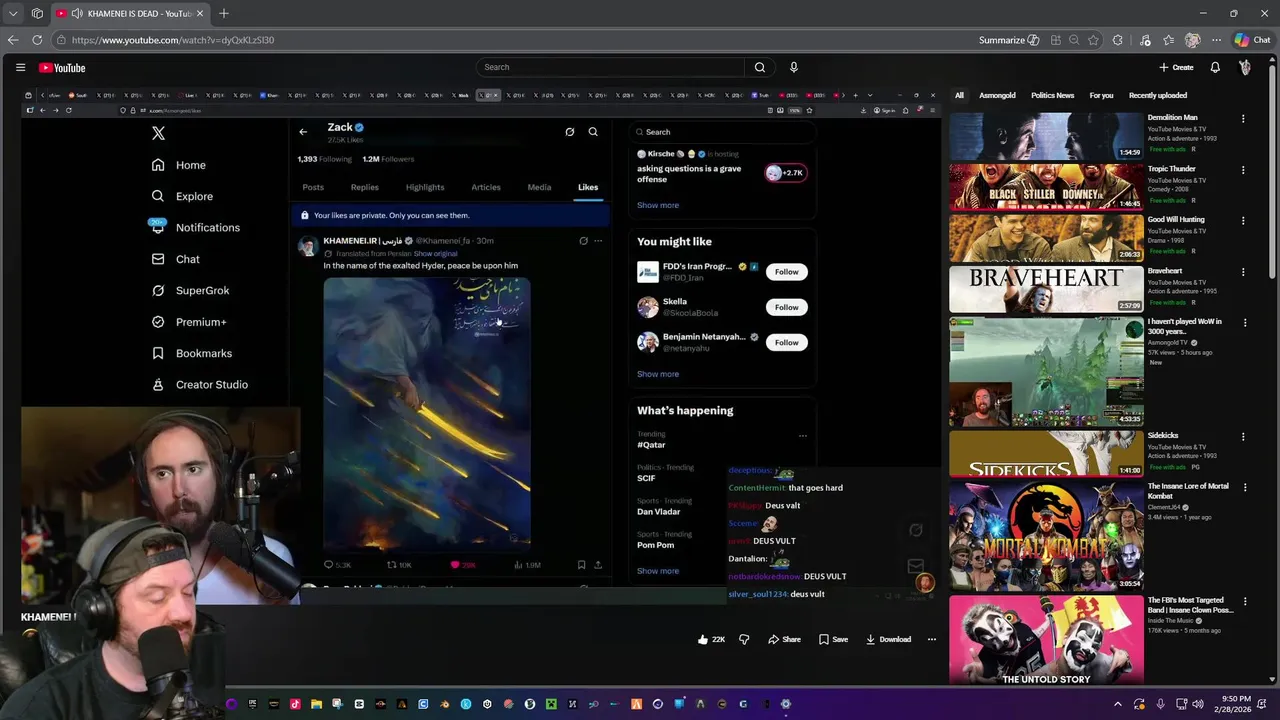The image size is (1280, 720).
Task: Click the KHAMENEI IS DEAD browser tab
Action: 130,13
